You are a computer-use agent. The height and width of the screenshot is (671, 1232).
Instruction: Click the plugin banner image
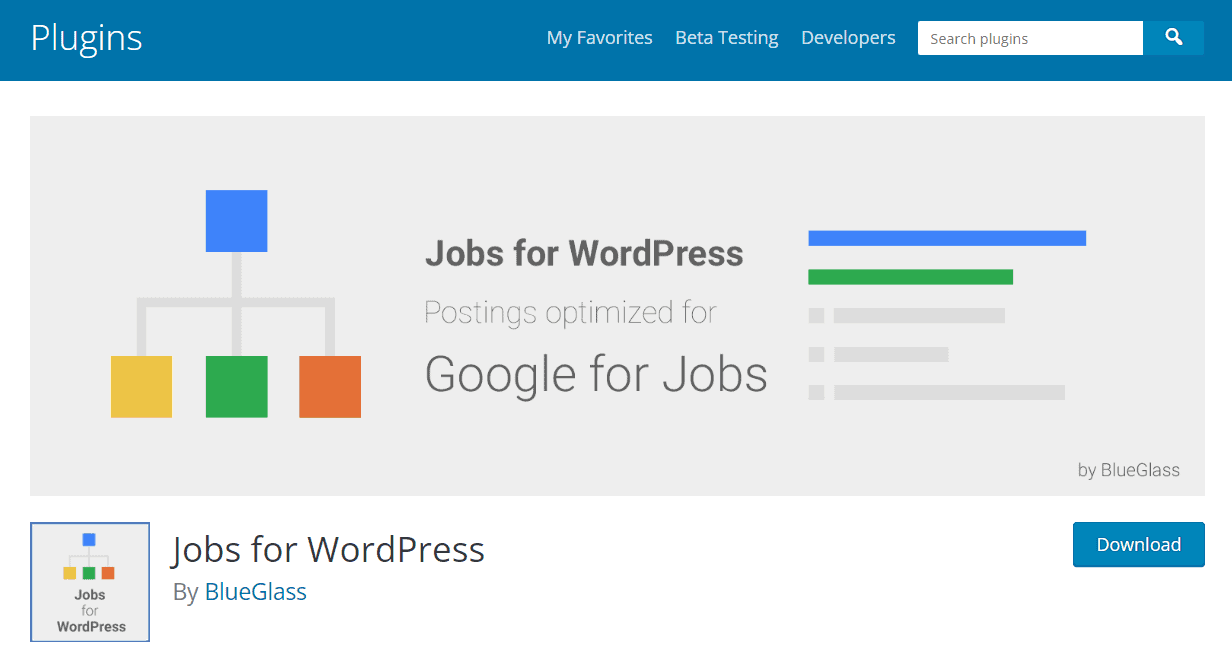(x=617, y=306)
